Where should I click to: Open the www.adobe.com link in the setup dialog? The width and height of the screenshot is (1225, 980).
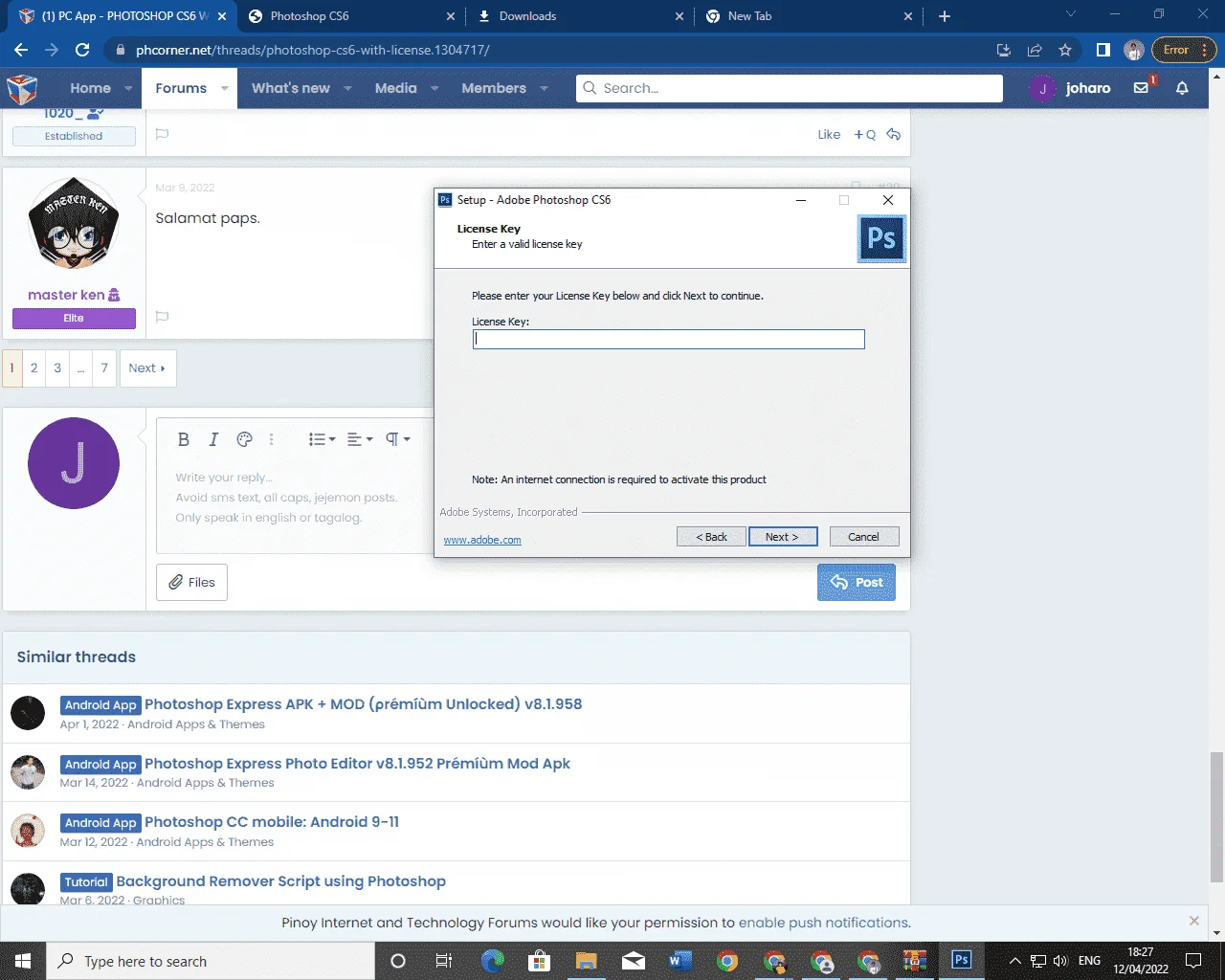482,540
